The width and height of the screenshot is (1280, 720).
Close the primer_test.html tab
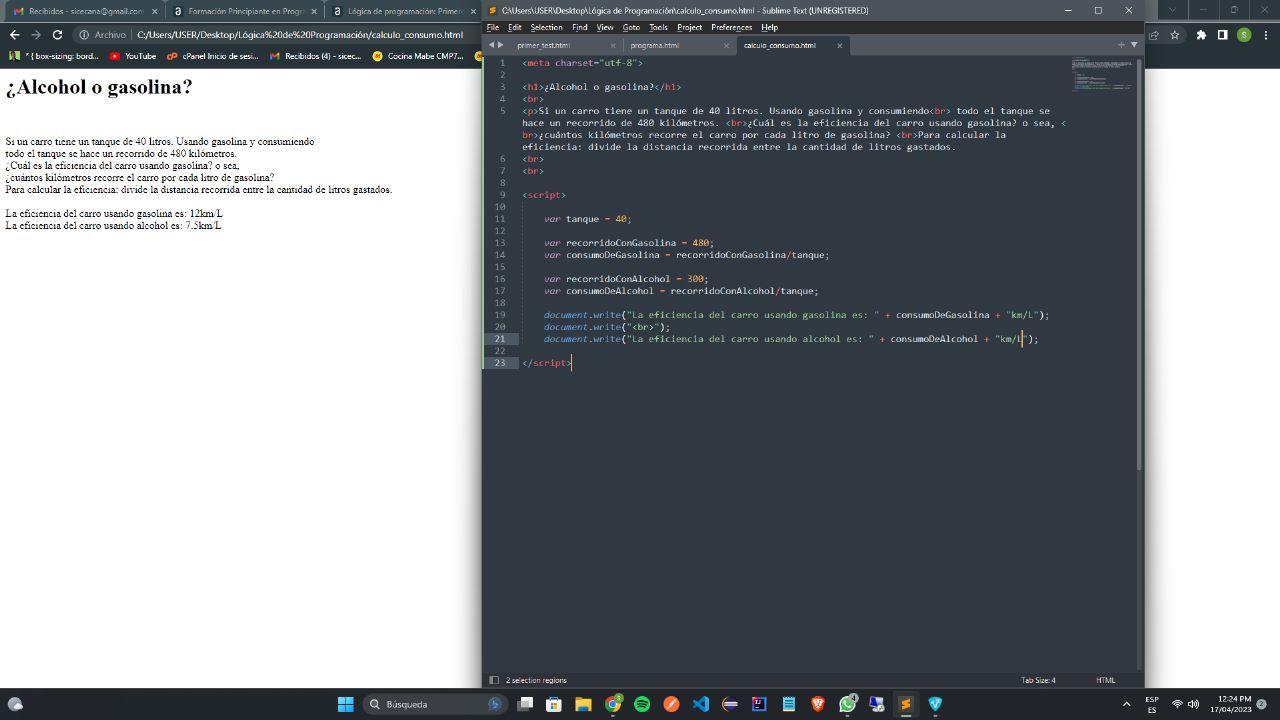(x=613, y=45)
